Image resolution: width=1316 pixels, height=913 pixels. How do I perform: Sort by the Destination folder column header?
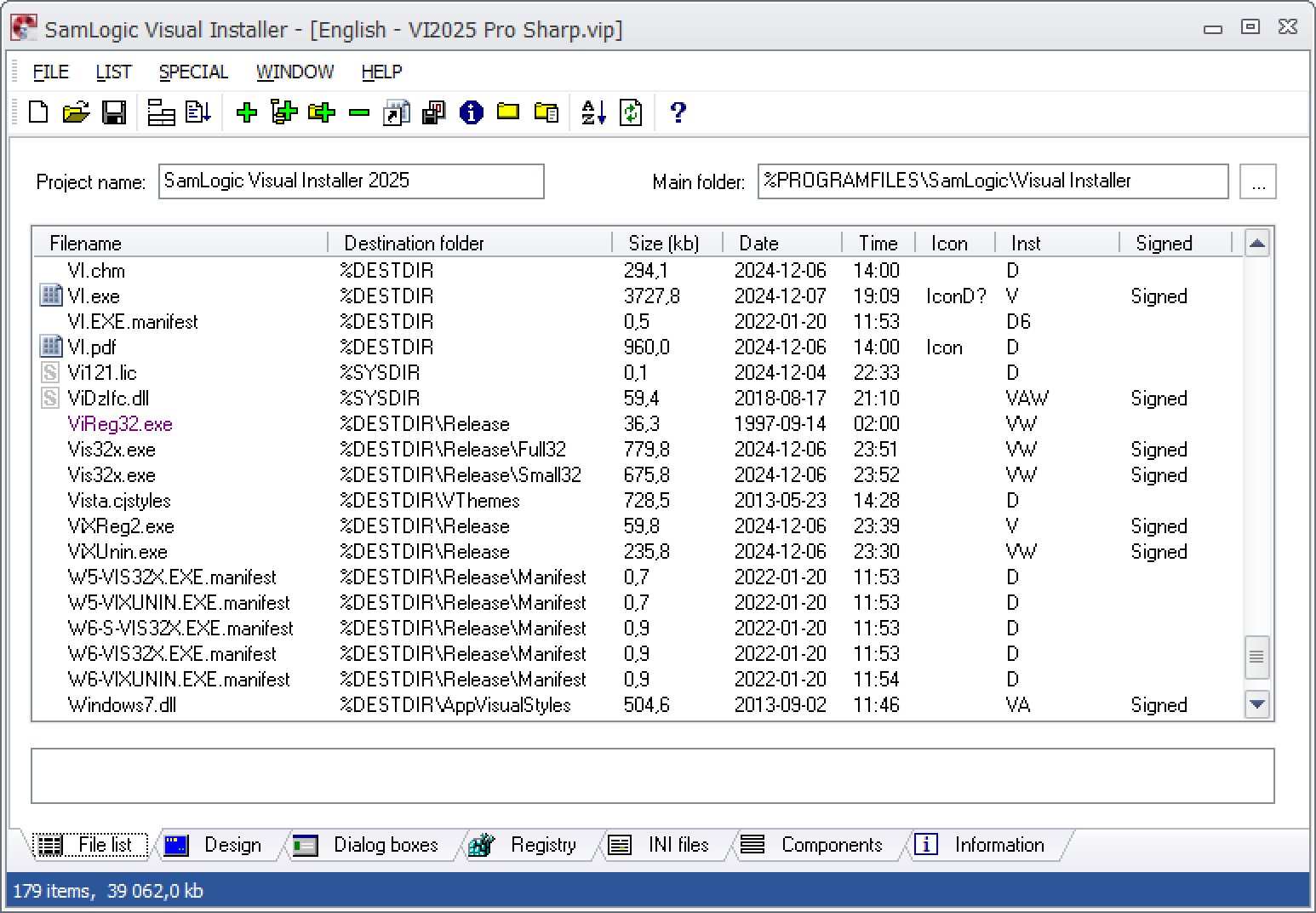coord(470,244)
